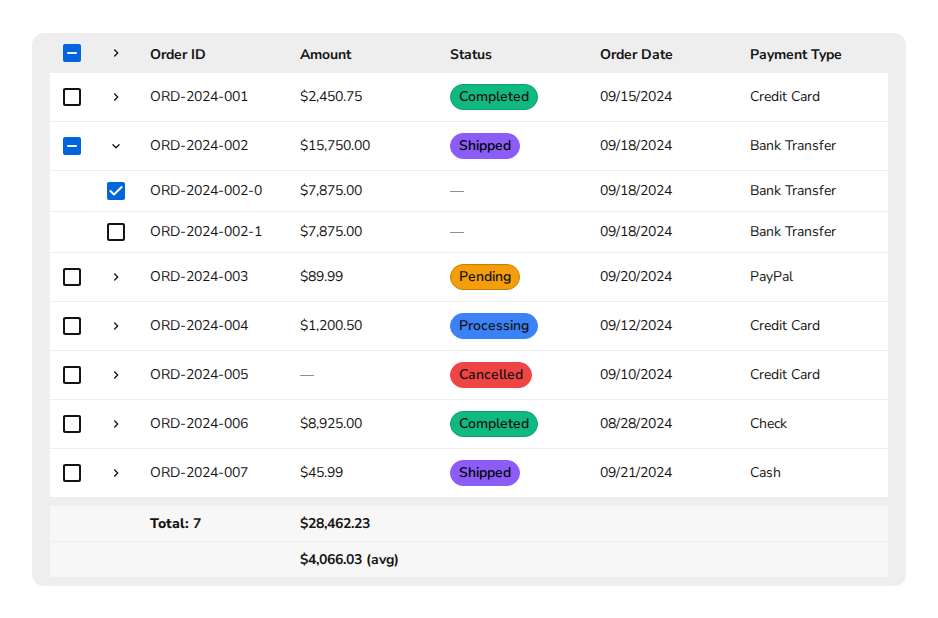Select the checkbox for ORD-2024-003
938x618 pixels.
click(72, 276)
